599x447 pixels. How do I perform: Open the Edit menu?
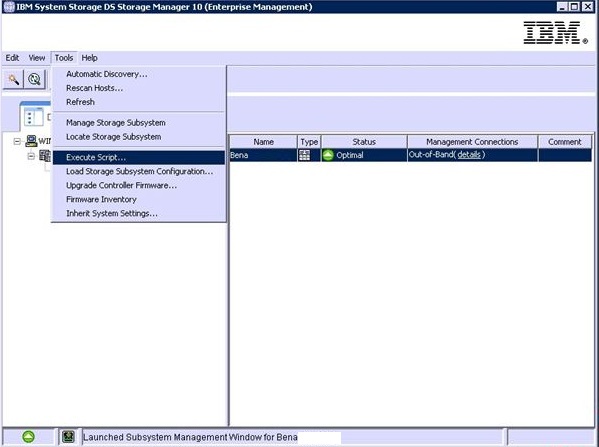coord(12,58)
